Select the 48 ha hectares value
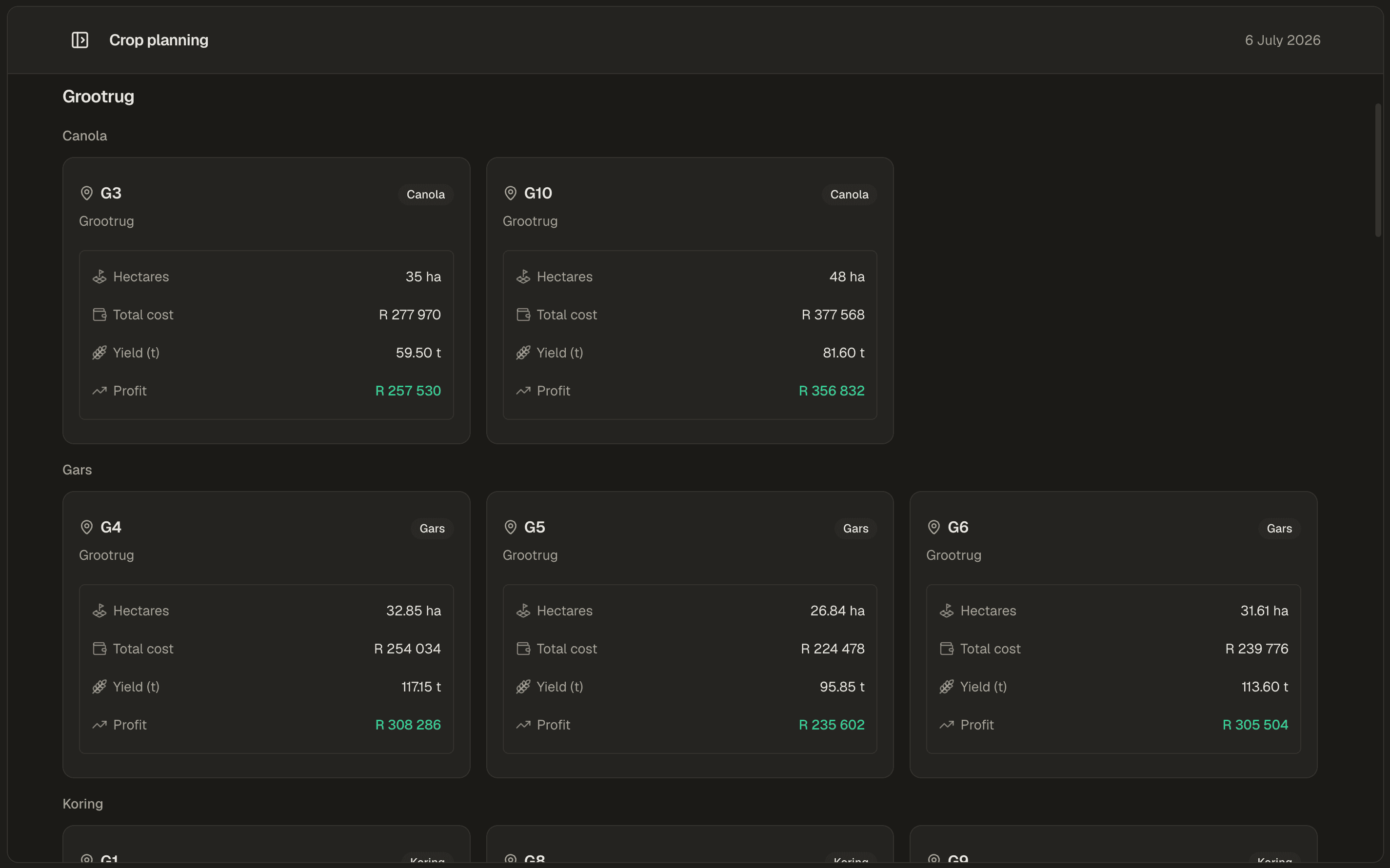The height and width of the screenshot is (868, 1390). (x=847, y=276)
